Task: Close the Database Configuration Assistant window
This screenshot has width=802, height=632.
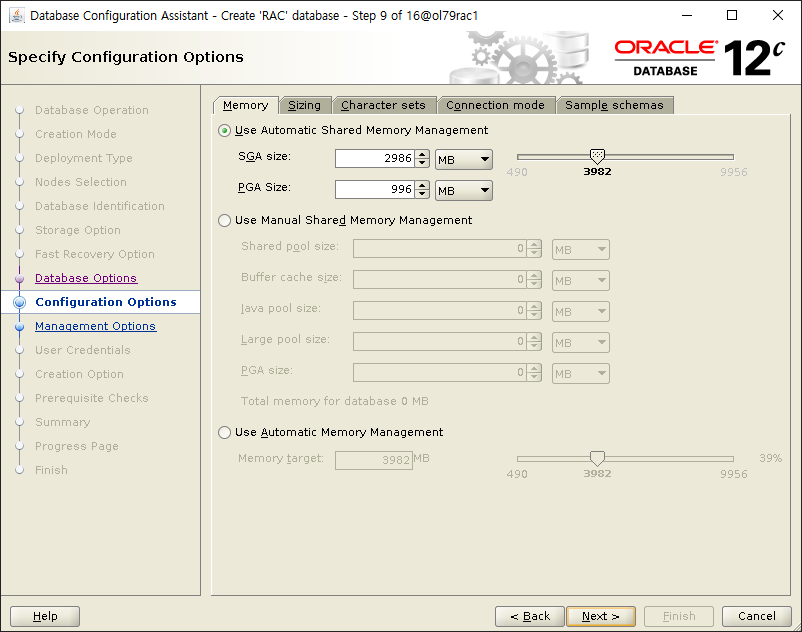Action: [778, 15]
